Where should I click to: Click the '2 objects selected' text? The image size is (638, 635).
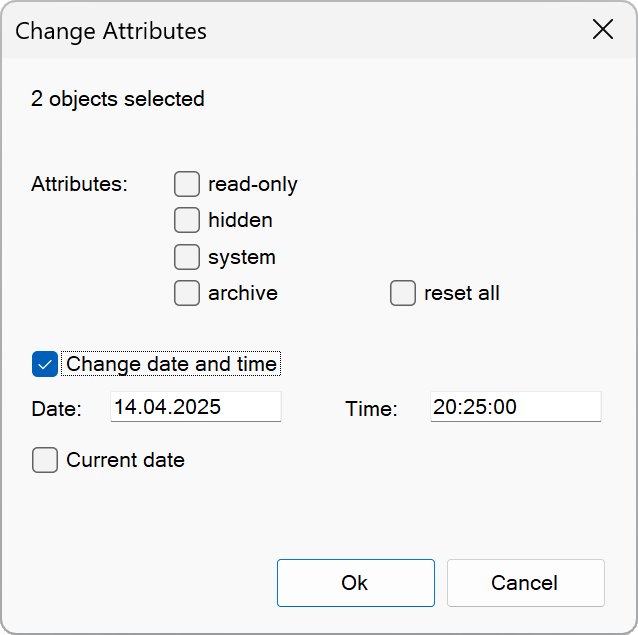point(118,99)
